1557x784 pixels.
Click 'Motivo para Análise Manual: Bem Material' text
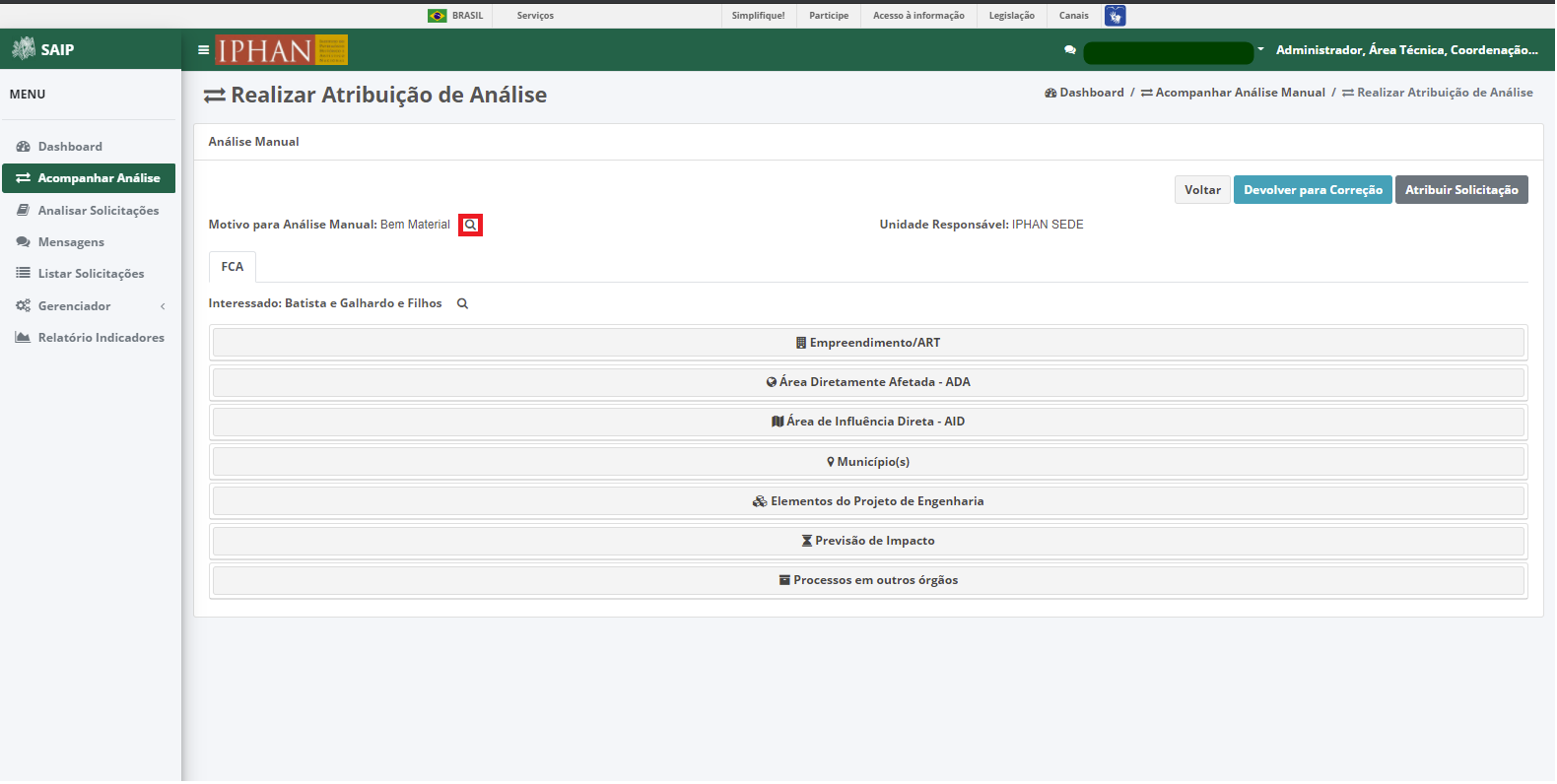tap(329, 225)
